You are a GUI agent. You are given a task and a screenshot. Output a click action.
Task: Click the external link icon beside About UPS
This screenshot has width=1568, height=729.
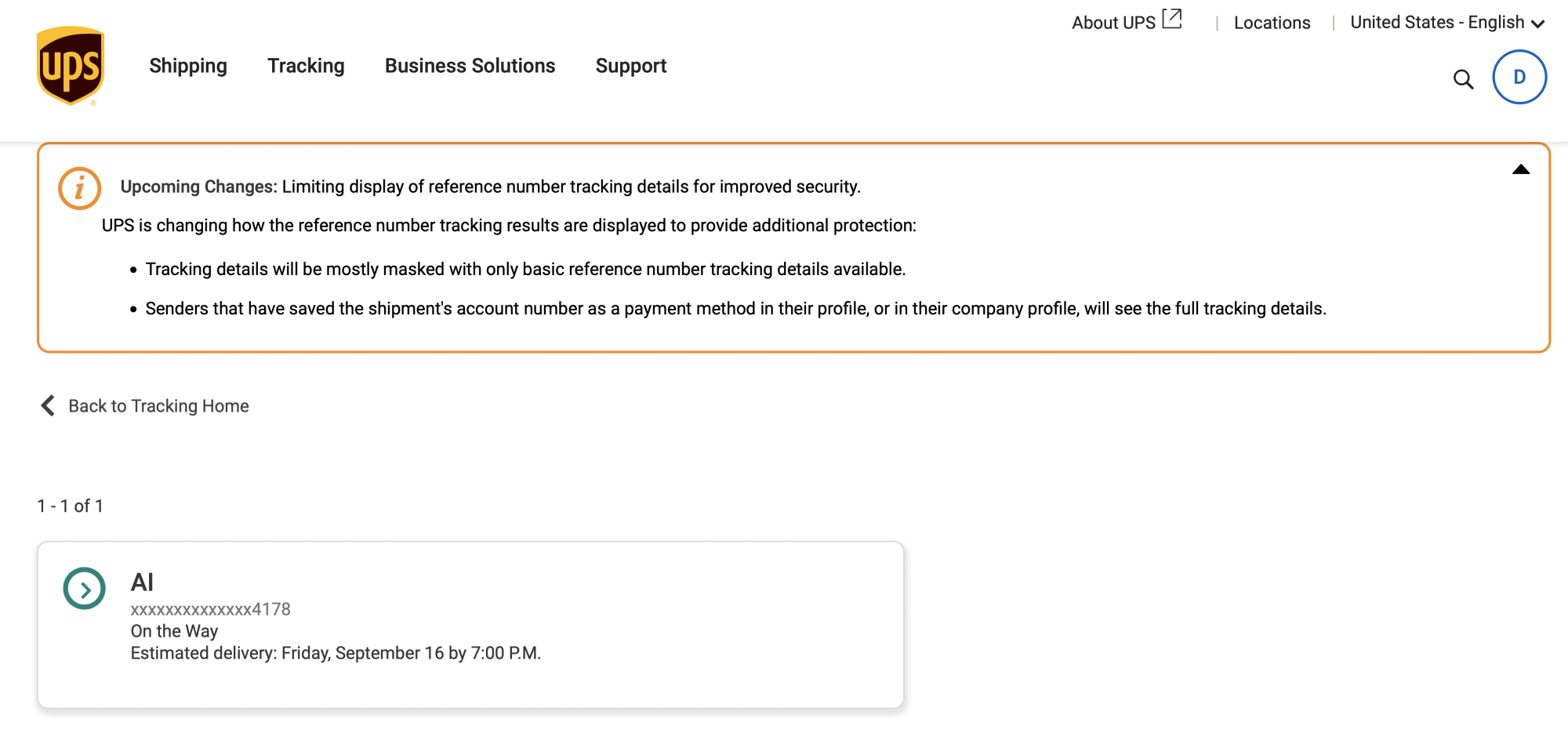pyautogui.click(x=1172, y=19)
